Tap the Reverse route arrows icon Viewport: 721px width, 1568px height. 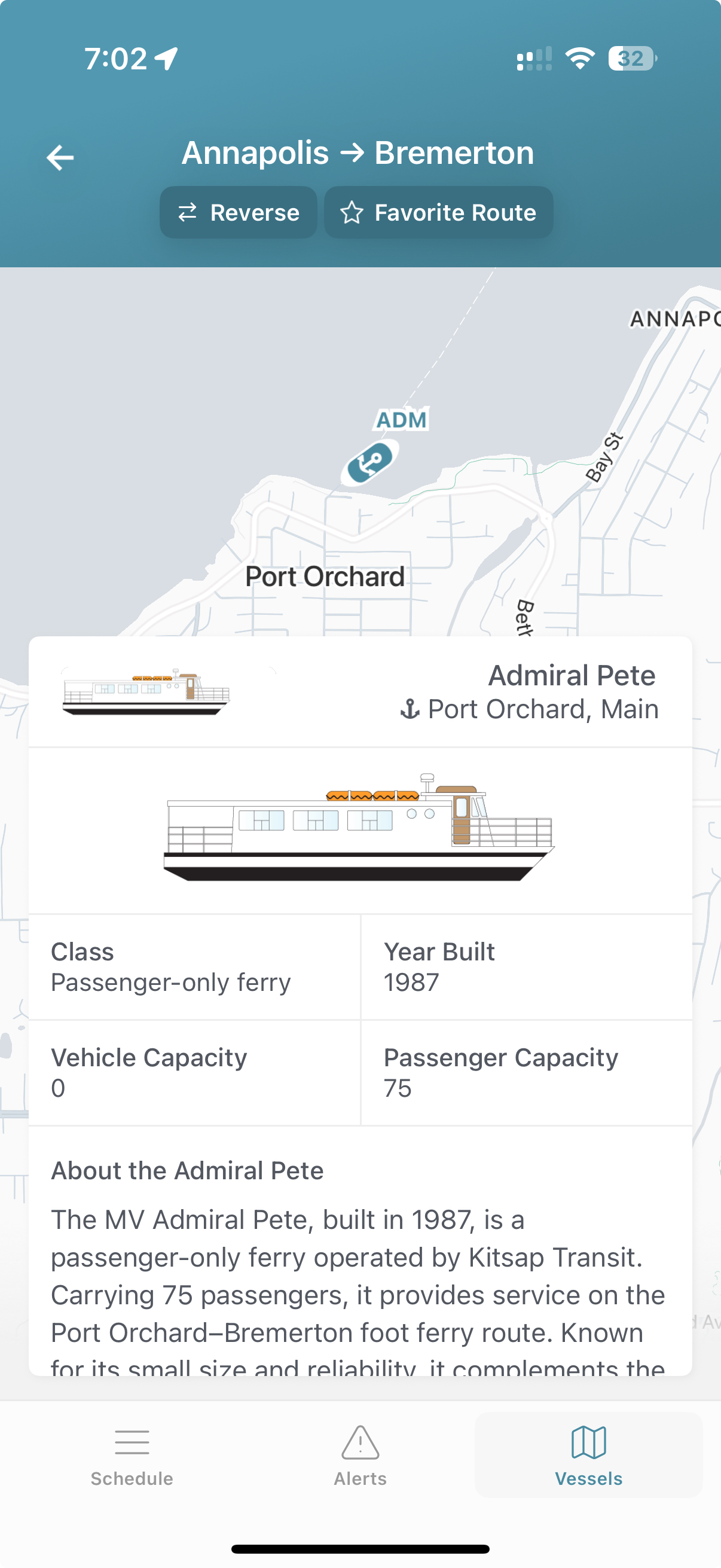187,212
